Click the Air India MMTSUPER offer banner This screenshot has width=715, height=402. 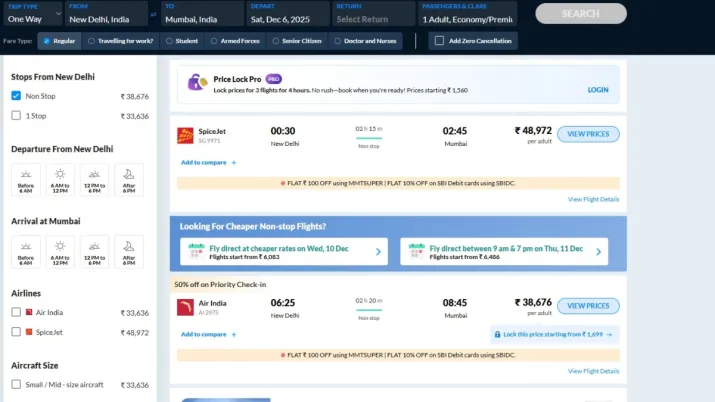398,355
